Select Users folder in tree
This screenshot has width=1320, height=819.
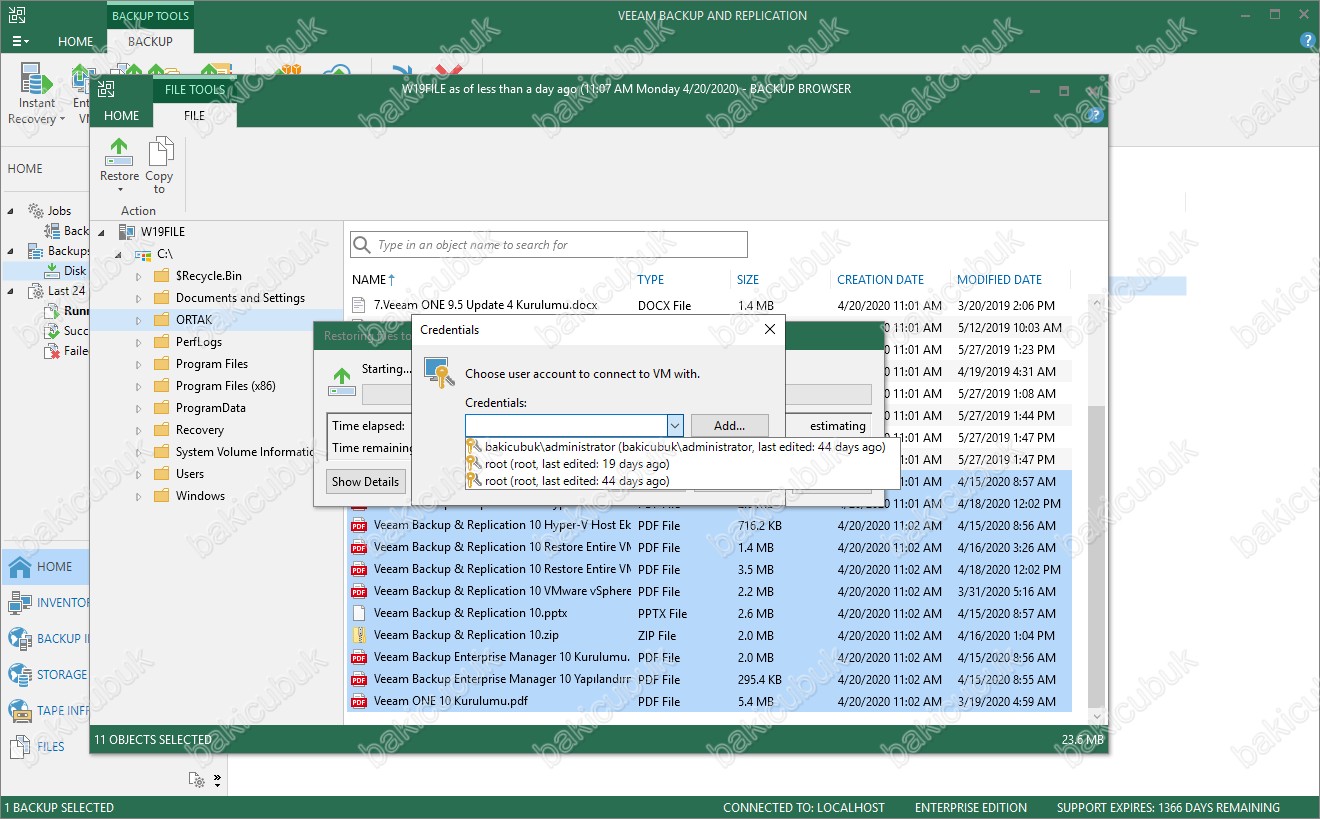189,474
